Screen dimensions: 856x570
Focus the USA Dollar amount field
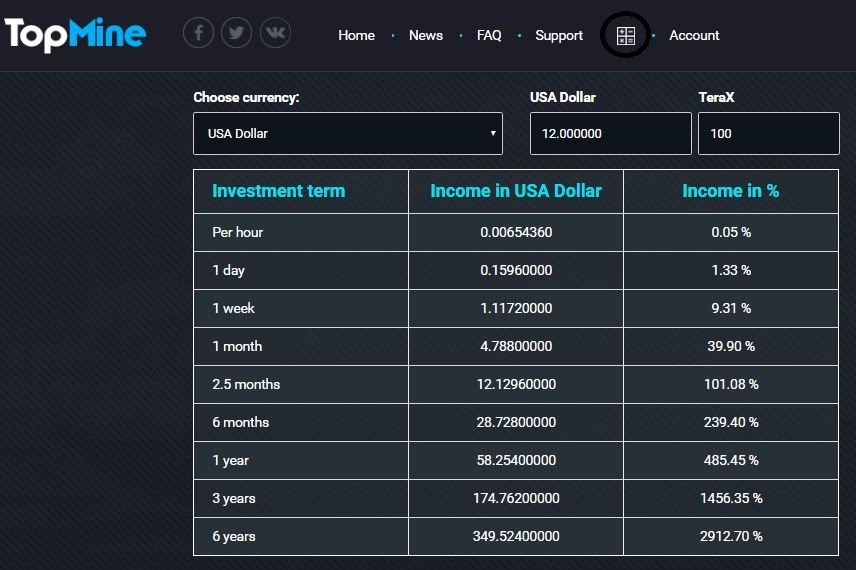click(610, 133)
